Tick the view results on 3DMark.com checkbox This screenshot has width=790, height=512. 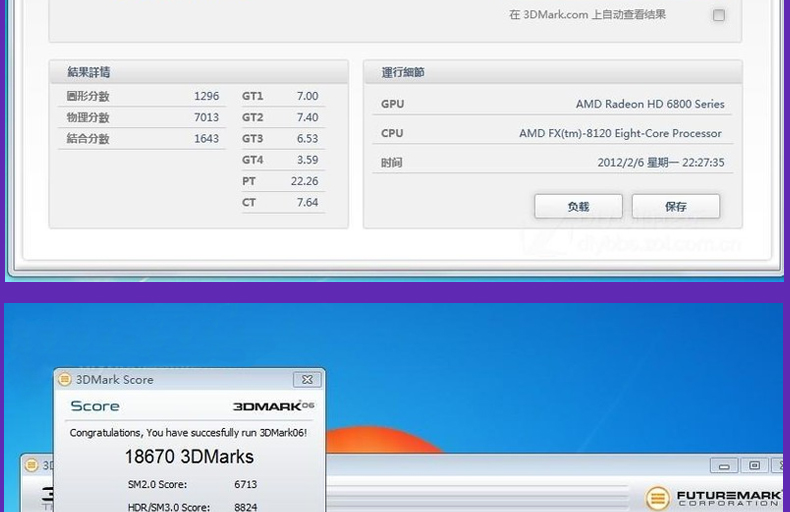pyautogui.click(x=719, y=15)
